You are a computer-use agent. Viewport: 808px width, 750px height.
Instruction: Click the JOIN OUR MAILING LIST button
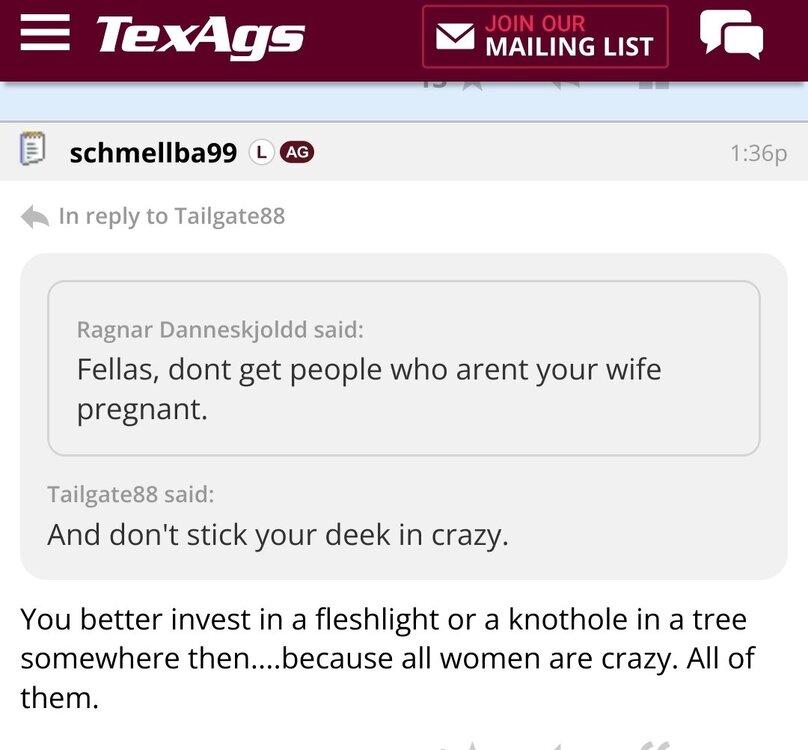[546, 37]
